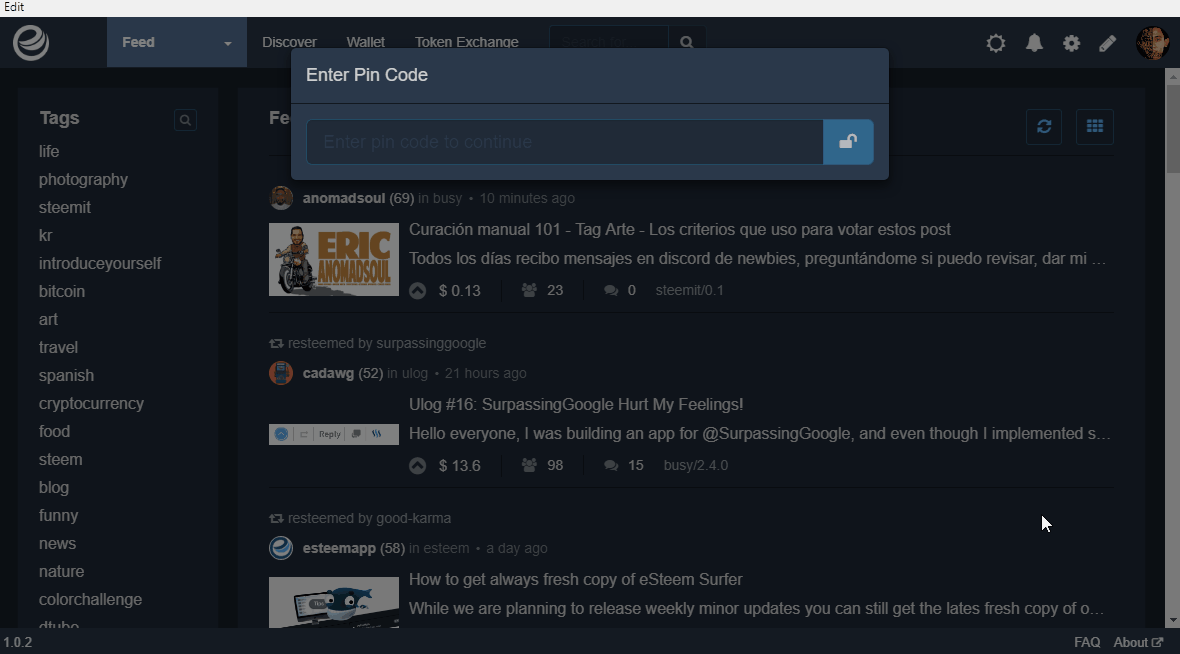View the 98 voters on Ulog post
The image size is (1180, 654).
542,466
